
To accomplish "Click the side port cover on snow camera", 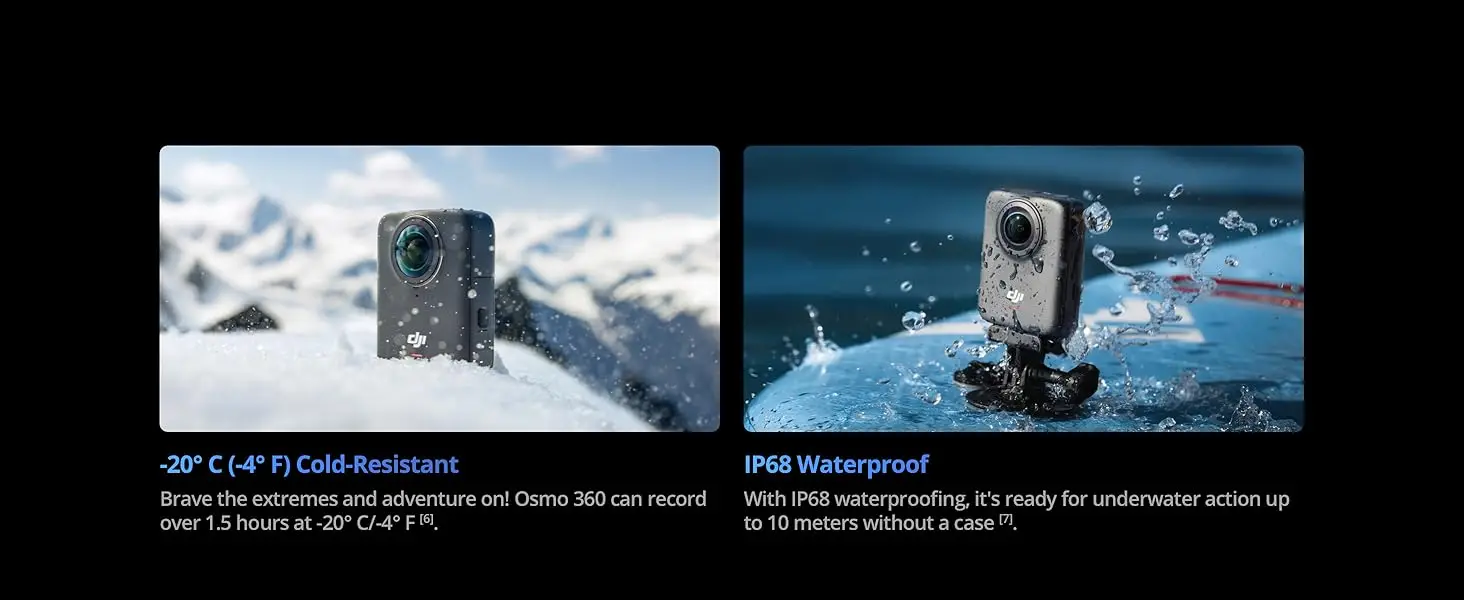I will click(x=482, y=318).
